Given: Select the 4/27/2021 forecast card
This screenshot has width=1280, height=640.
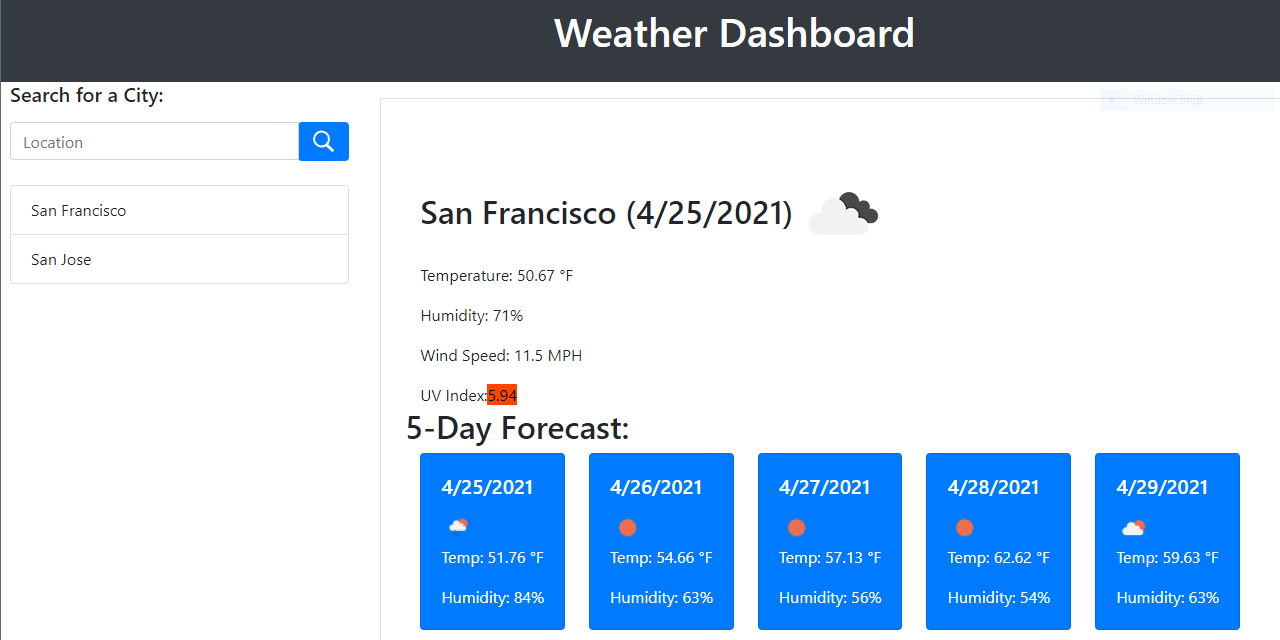Looking at the screenshot, I should point(829,541).
